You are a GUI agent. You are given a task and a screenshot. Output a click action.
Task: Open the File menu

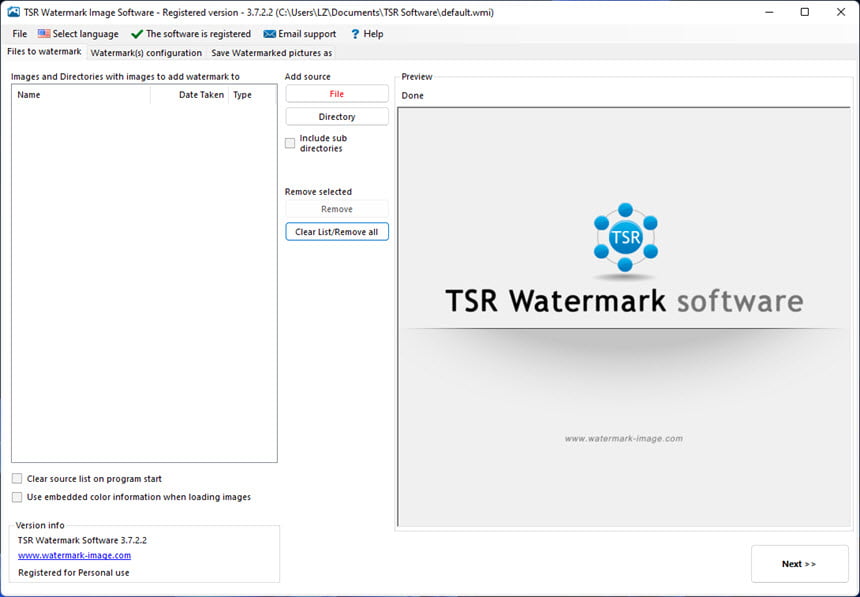[19, 34]
